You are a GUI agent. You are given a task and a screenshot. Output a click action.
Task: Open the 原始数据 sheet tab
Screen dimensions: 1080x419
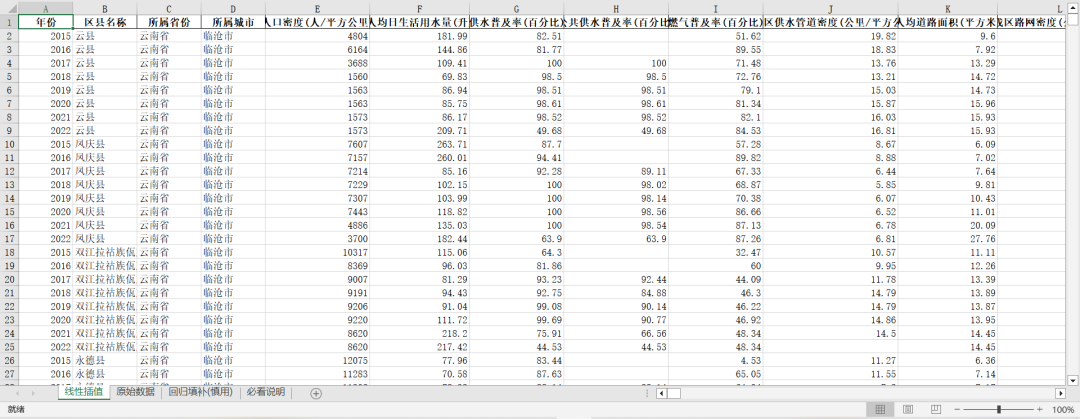[135, 392]
